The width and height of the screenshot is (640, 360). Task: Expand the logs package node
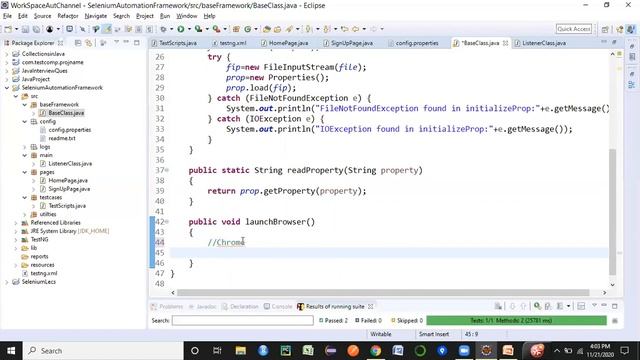[24, 147]
